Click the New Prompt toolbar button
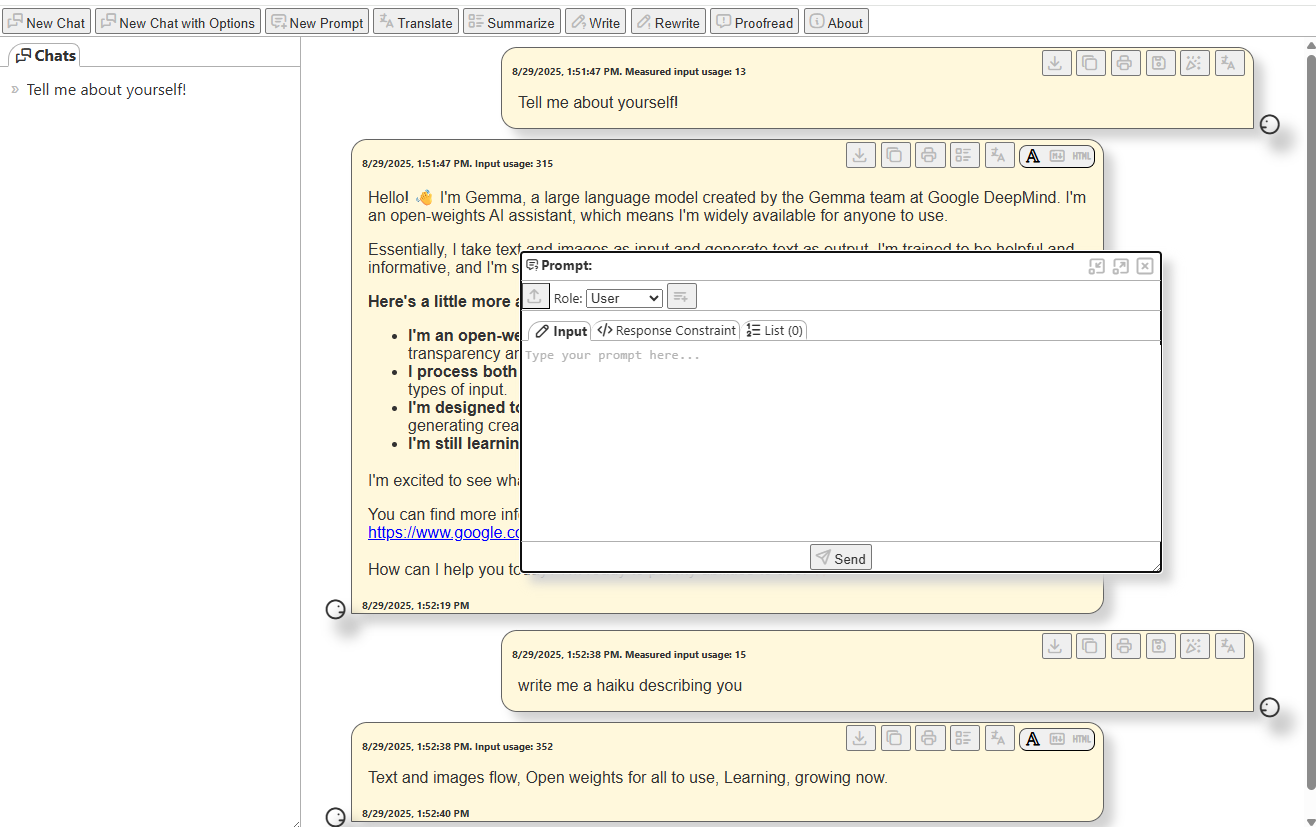The height and width of the screenshot is (827, 1316). (317, 22)
